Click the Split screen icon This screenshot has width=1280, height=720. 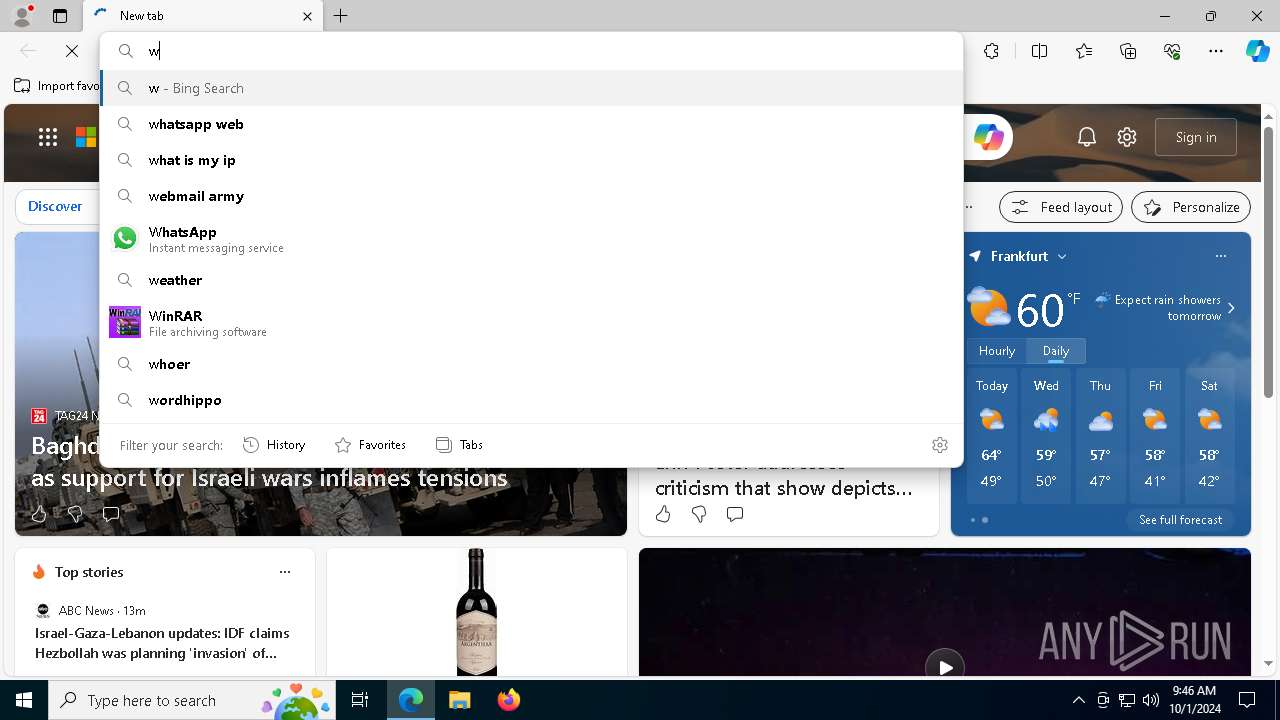(x=1039, y=51)
